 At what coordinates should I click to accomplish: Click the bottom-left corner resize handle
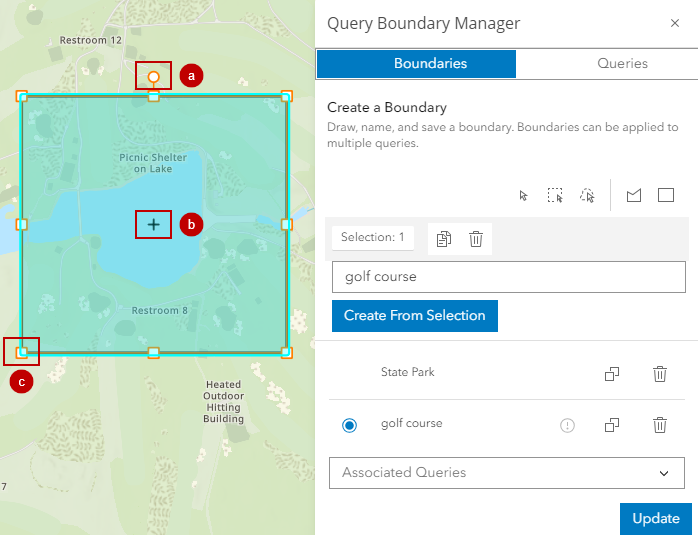(21, 353)
